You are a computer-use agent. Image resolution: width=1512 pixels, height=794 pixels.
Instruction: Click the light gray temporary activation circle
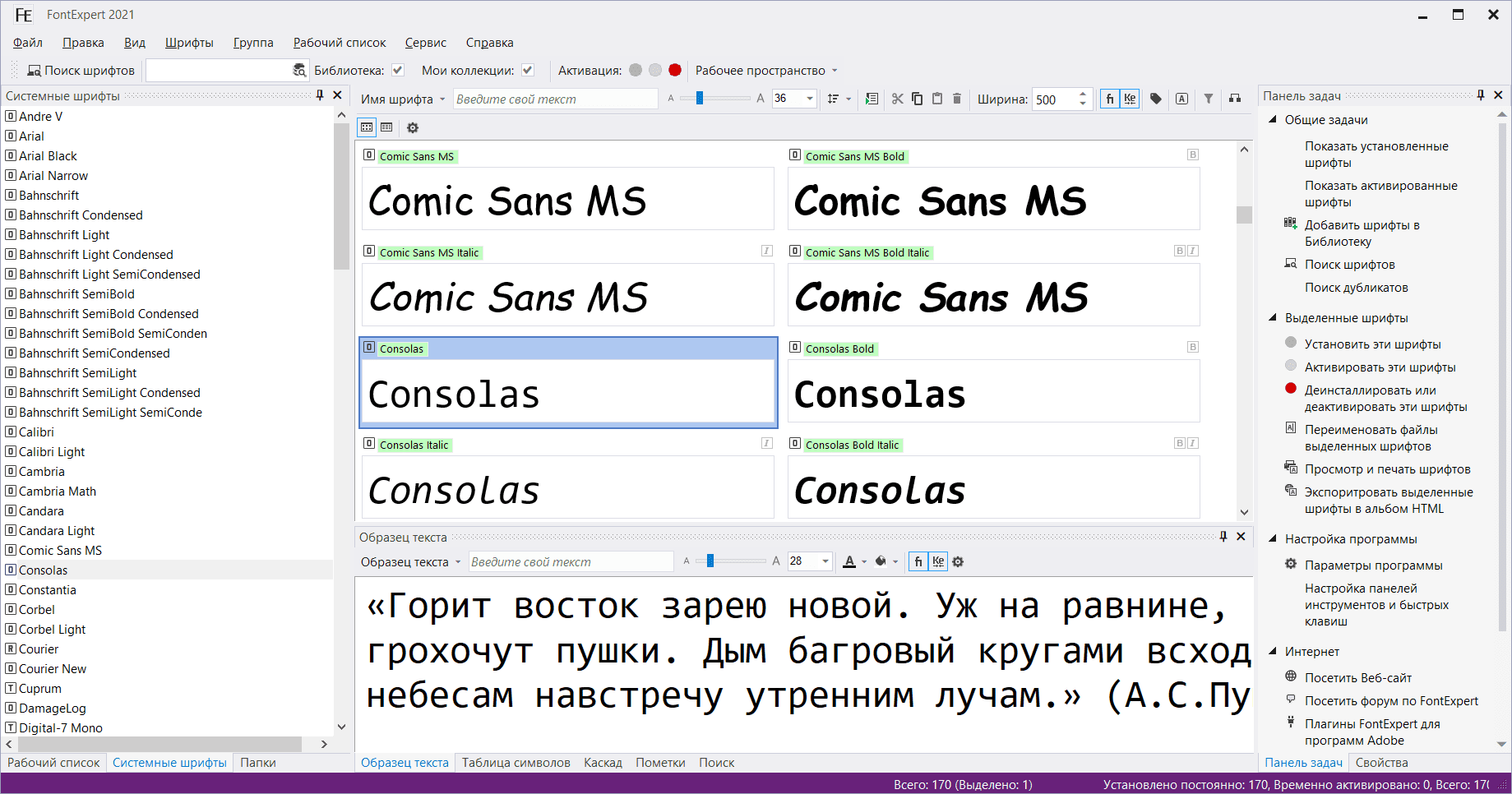point(655,70)
